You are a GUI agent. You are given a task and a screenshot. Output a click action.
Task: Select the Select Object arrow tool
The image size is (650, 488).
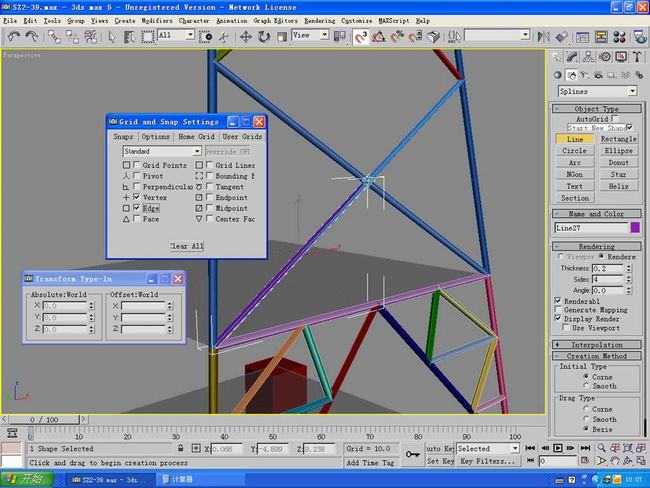point(112,36)
